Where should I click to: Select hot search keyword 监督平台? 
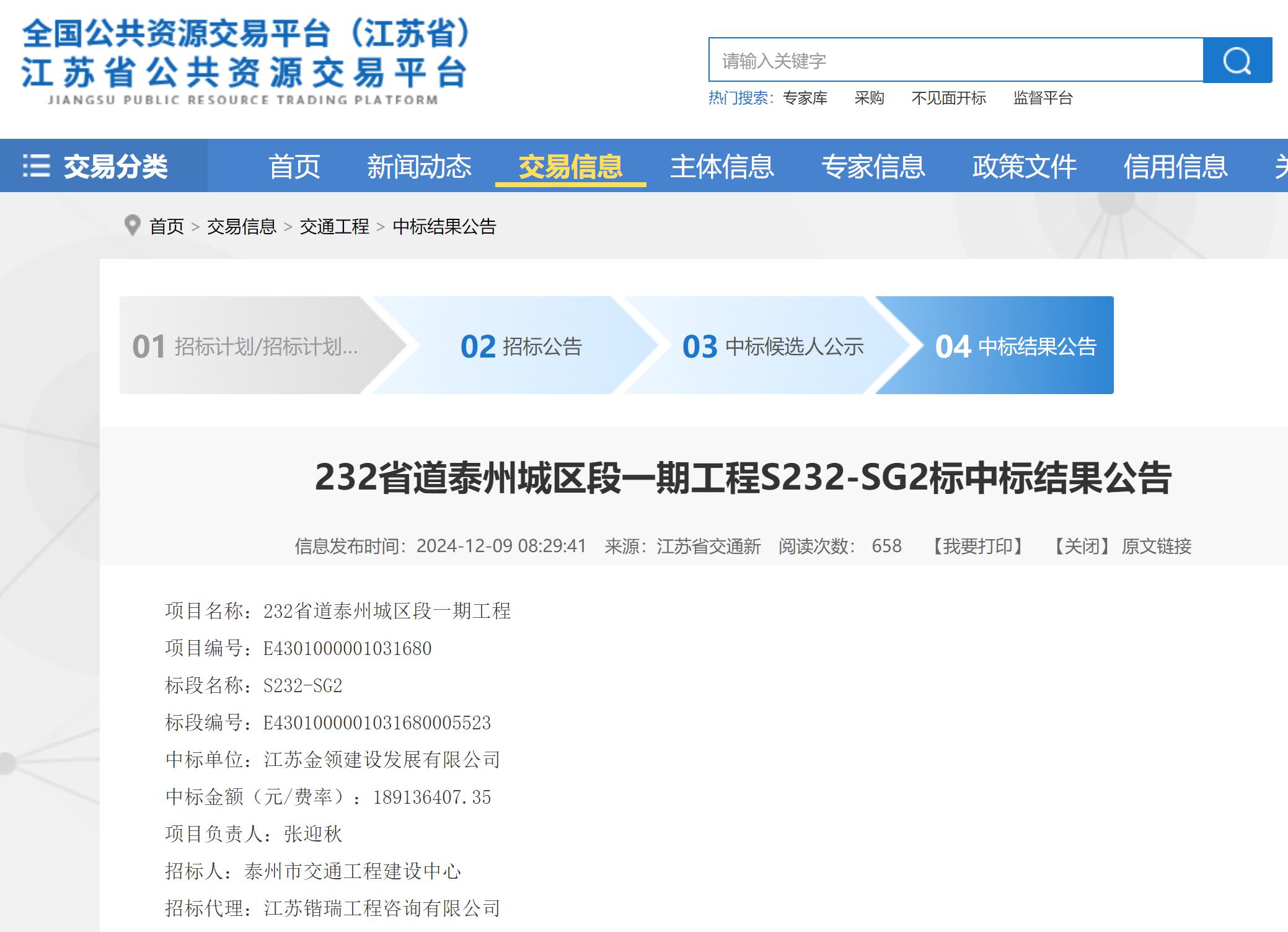click(1043, 98)
